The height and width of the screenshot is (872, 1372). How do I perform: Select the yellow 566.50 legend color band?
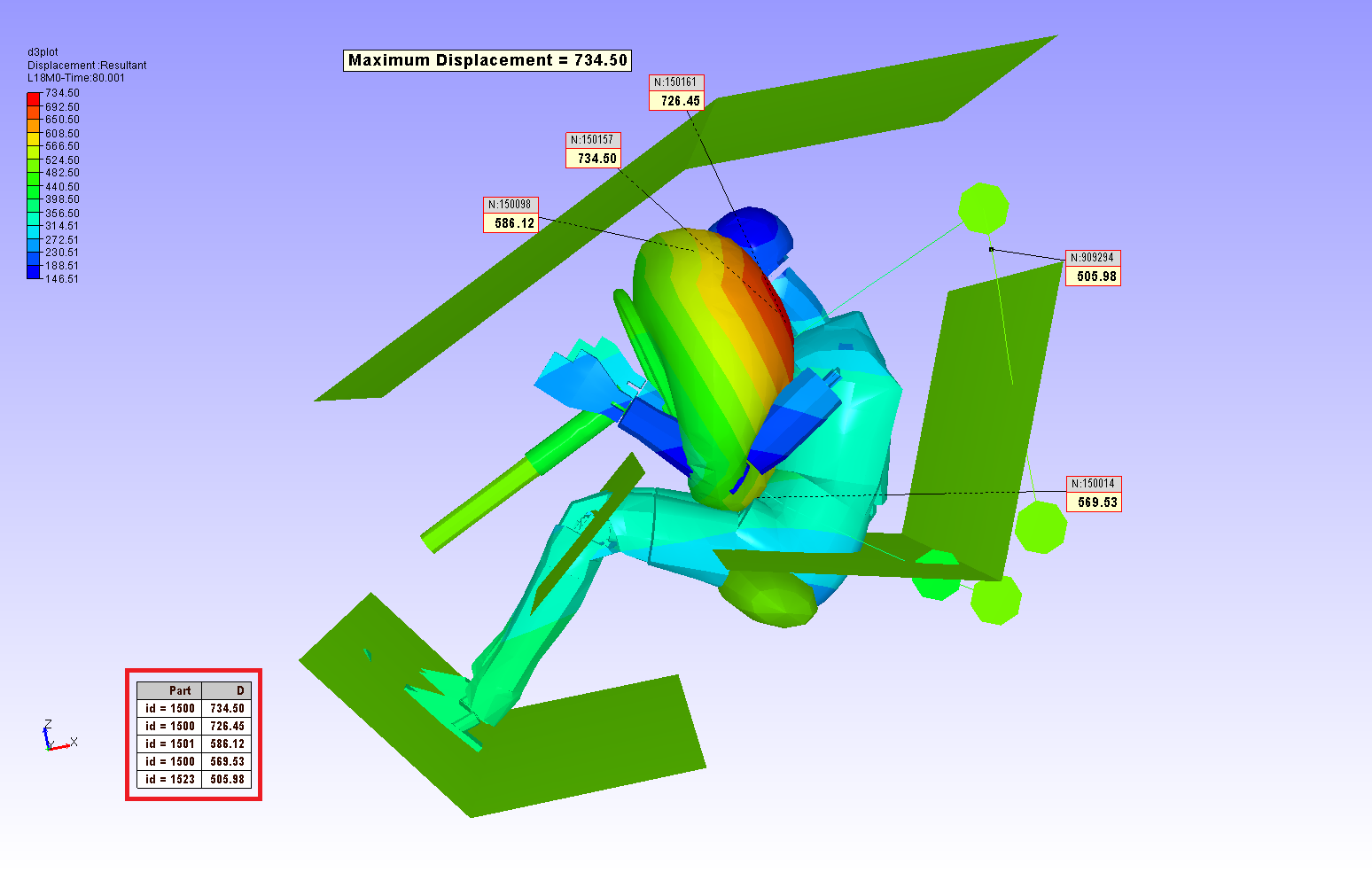[x=34, y=139]
